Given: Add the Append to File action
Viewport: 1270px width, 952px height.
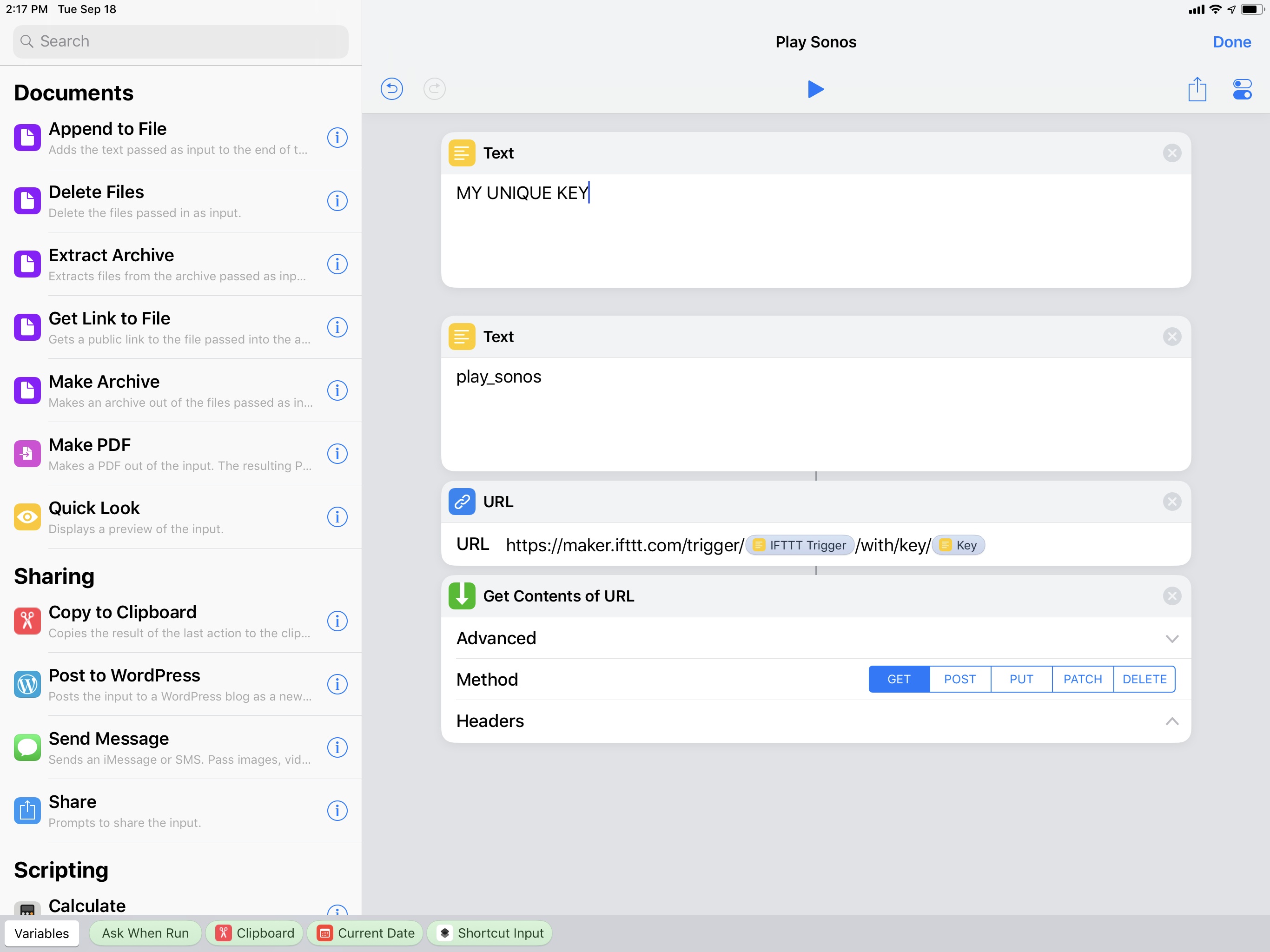Looking at the screenshot, I should point(180,138).
